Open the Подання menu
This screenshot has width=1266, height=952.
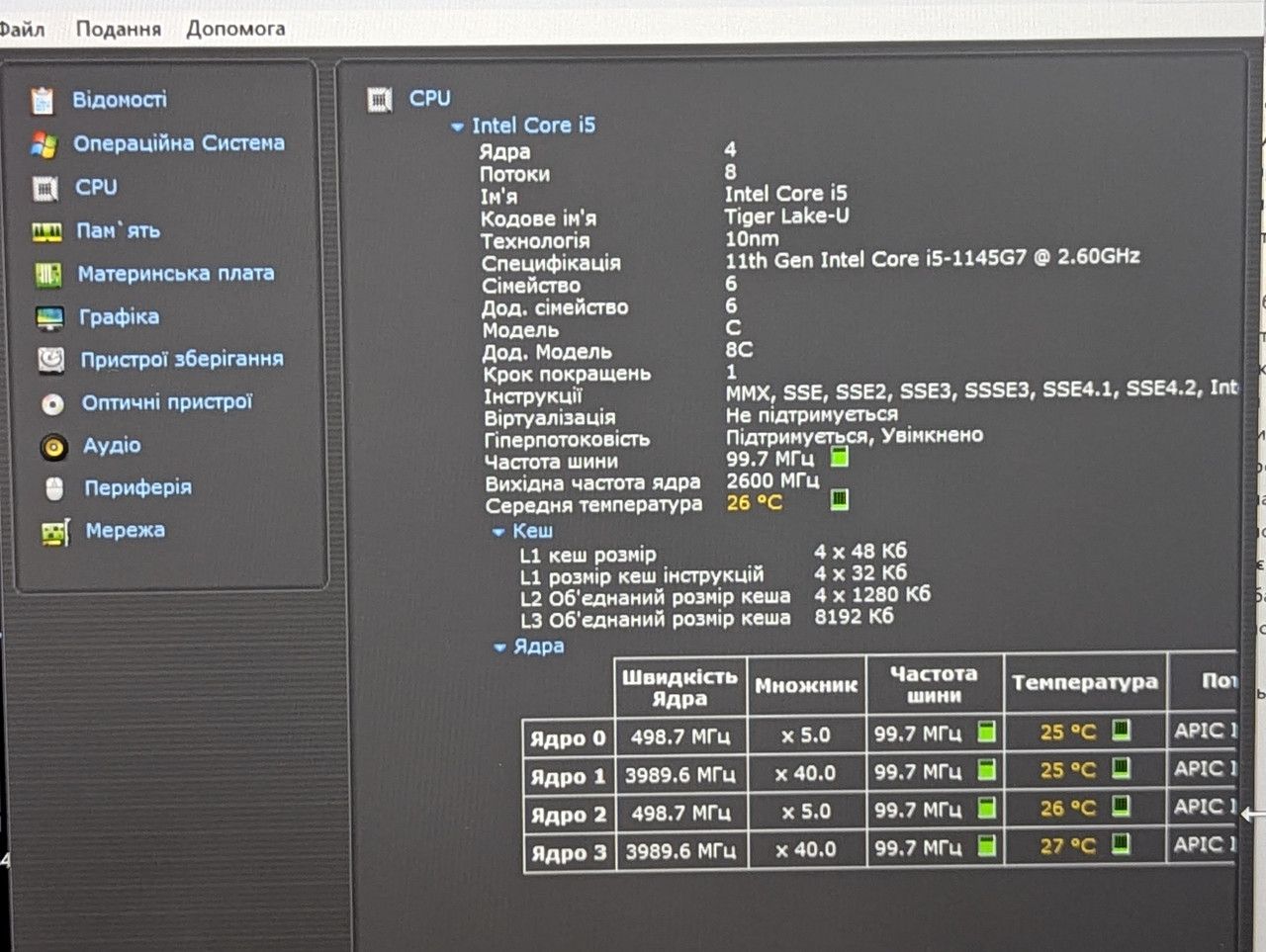click(x=118, y=29)
